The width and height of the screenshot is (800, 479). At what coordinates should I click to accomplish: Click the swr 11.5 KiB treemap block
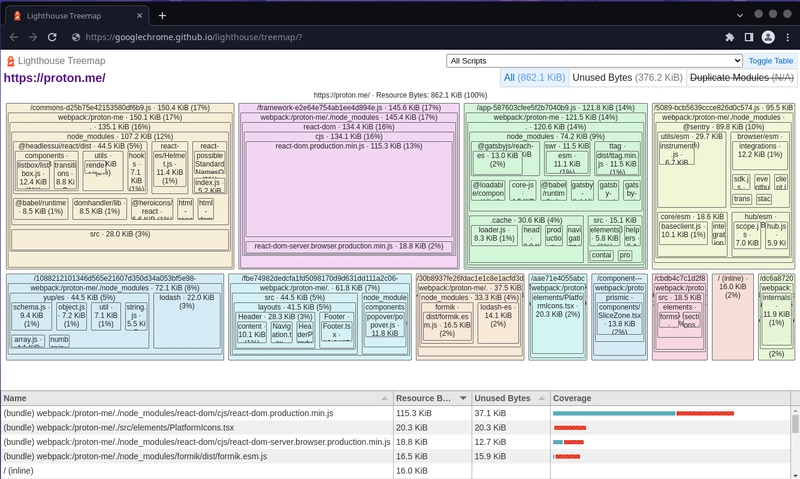(567, 146)
